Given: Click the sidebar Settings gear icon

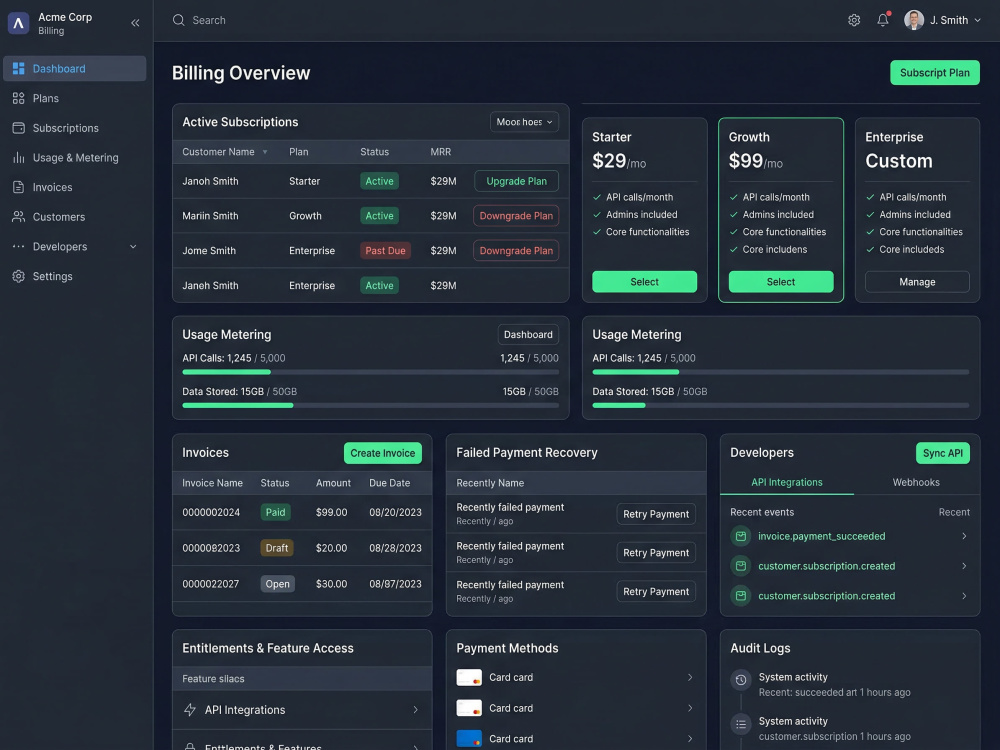Looking at the screenshot, I should tap(18, 276).
